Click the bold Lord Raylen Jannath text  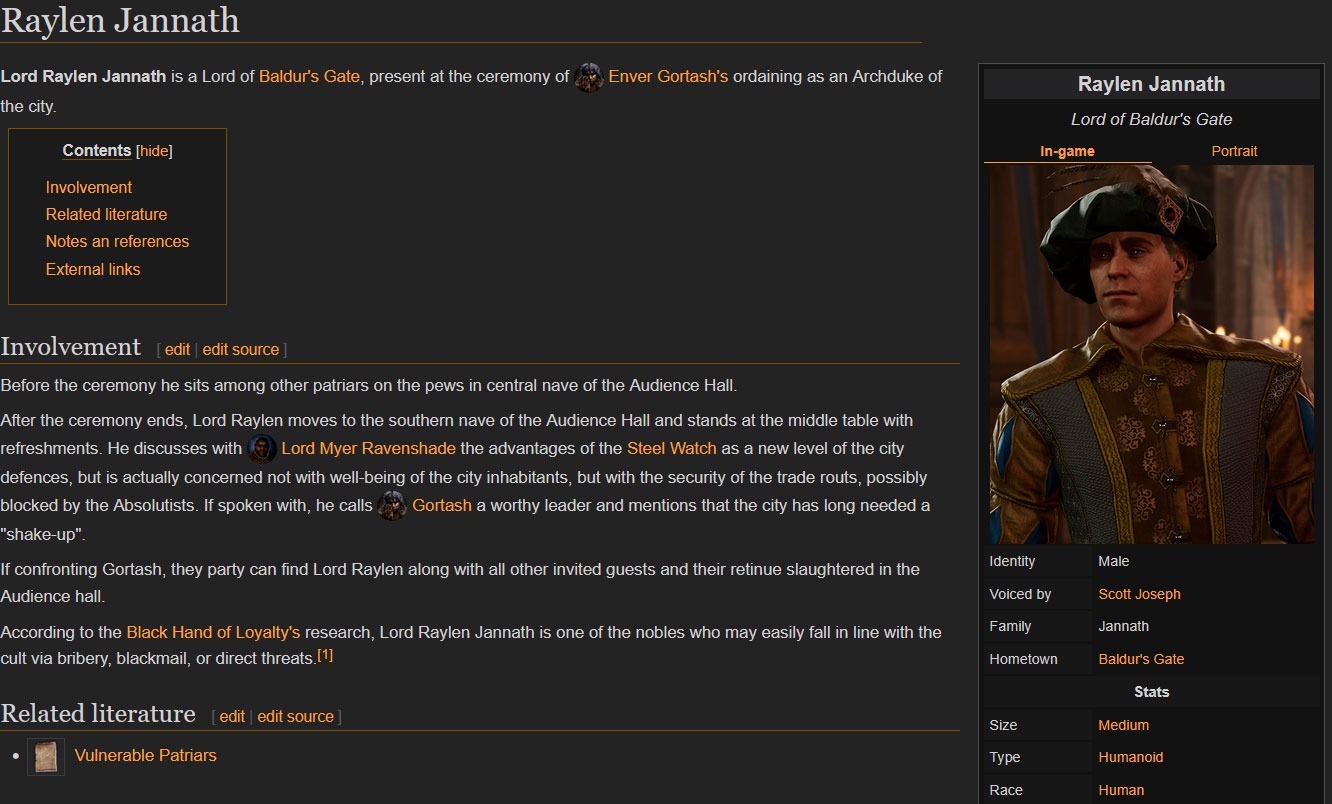(x=83, y=76)
